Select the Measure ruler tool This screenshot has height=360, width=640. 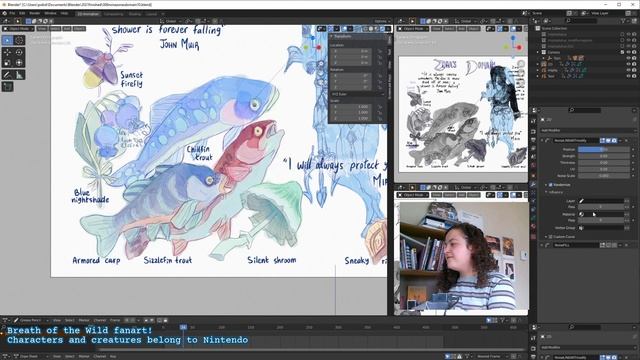coord(19,75)
